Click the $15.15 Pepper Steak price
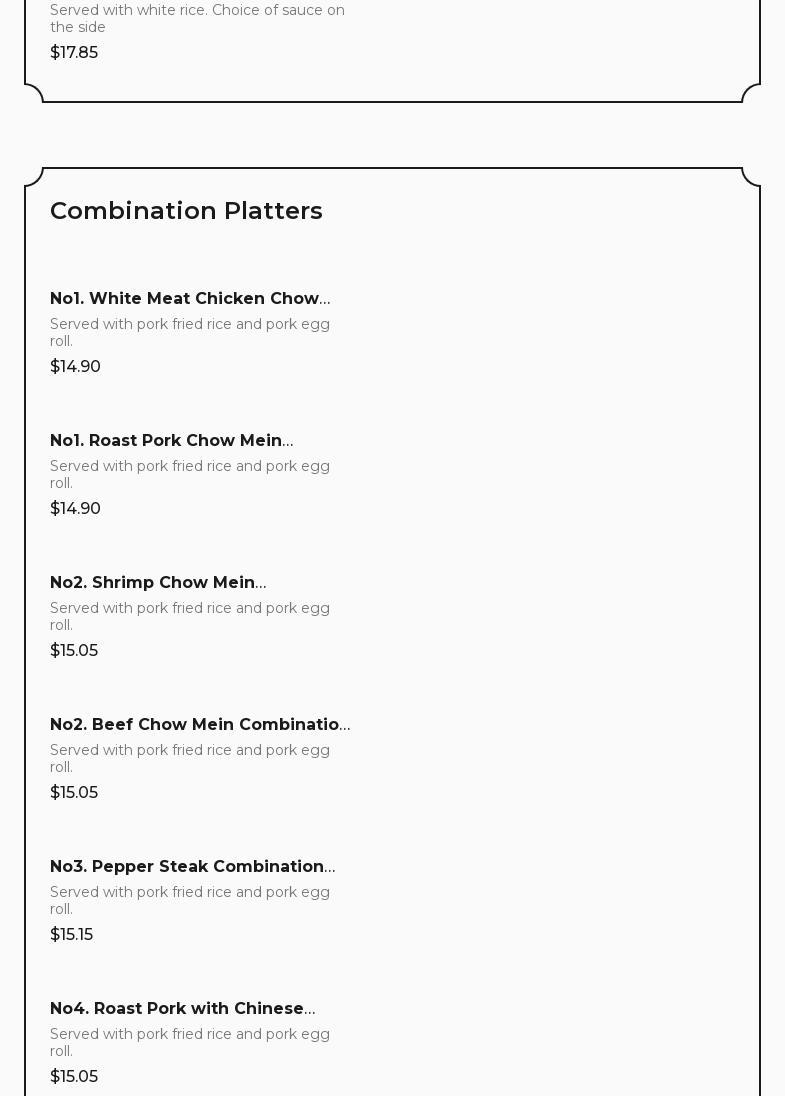The height and width of the screenshot is (1096, 785). 71,935
